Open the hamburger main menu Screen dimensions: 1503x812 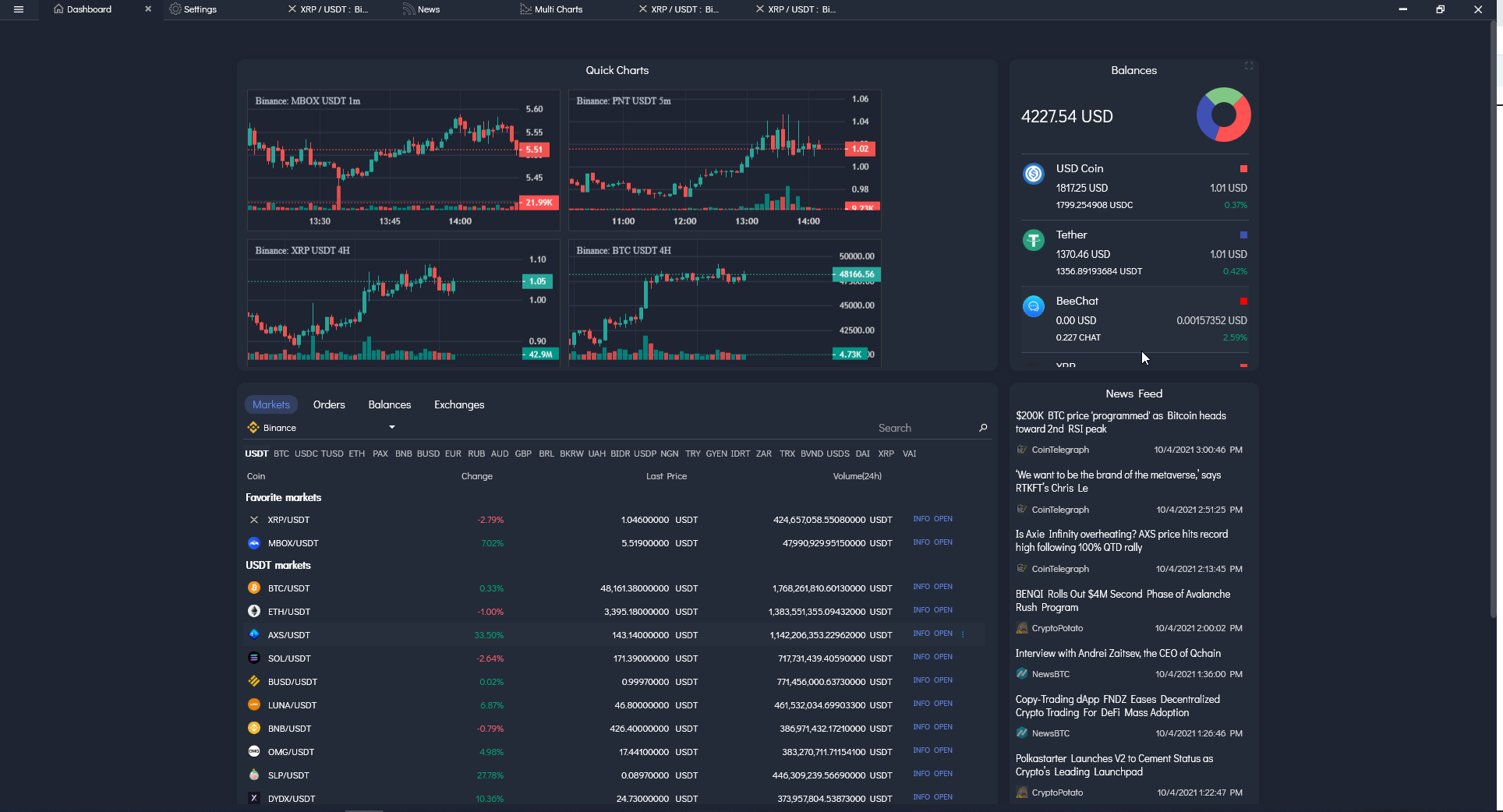coord(19,9)
